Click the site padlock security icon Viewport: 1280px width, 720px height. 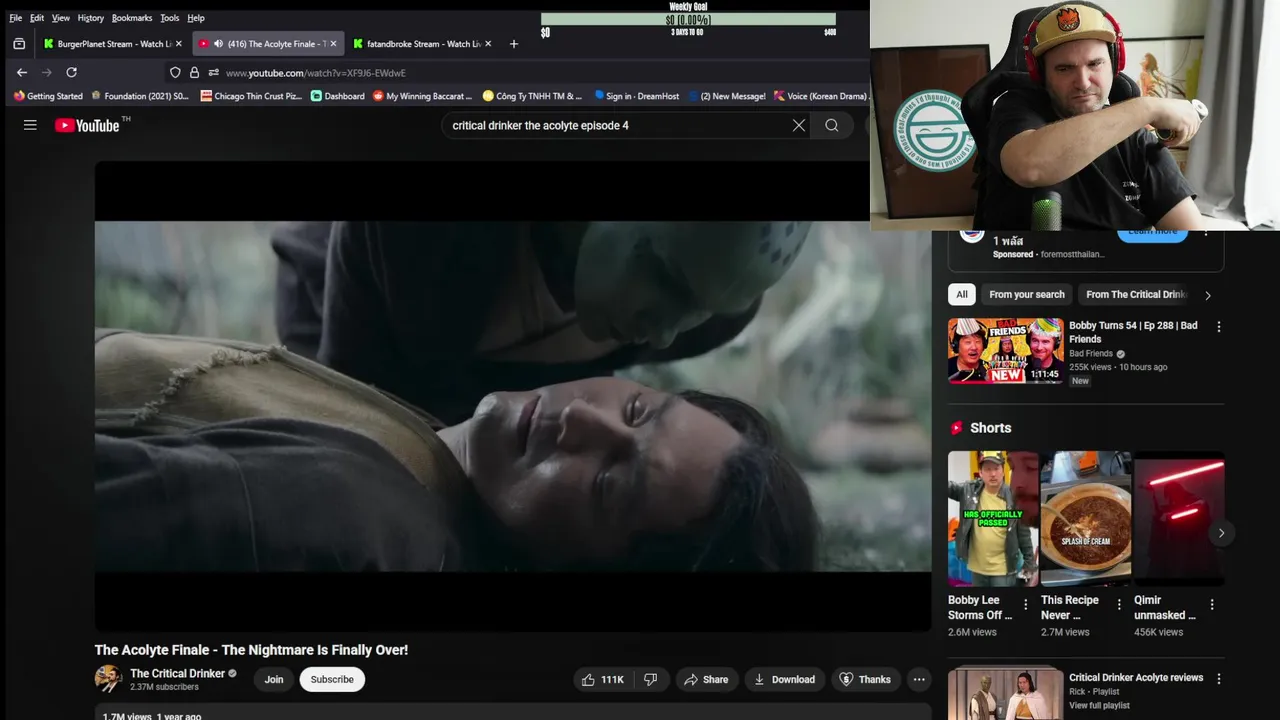pyautogui.click(x=194, y=72)
